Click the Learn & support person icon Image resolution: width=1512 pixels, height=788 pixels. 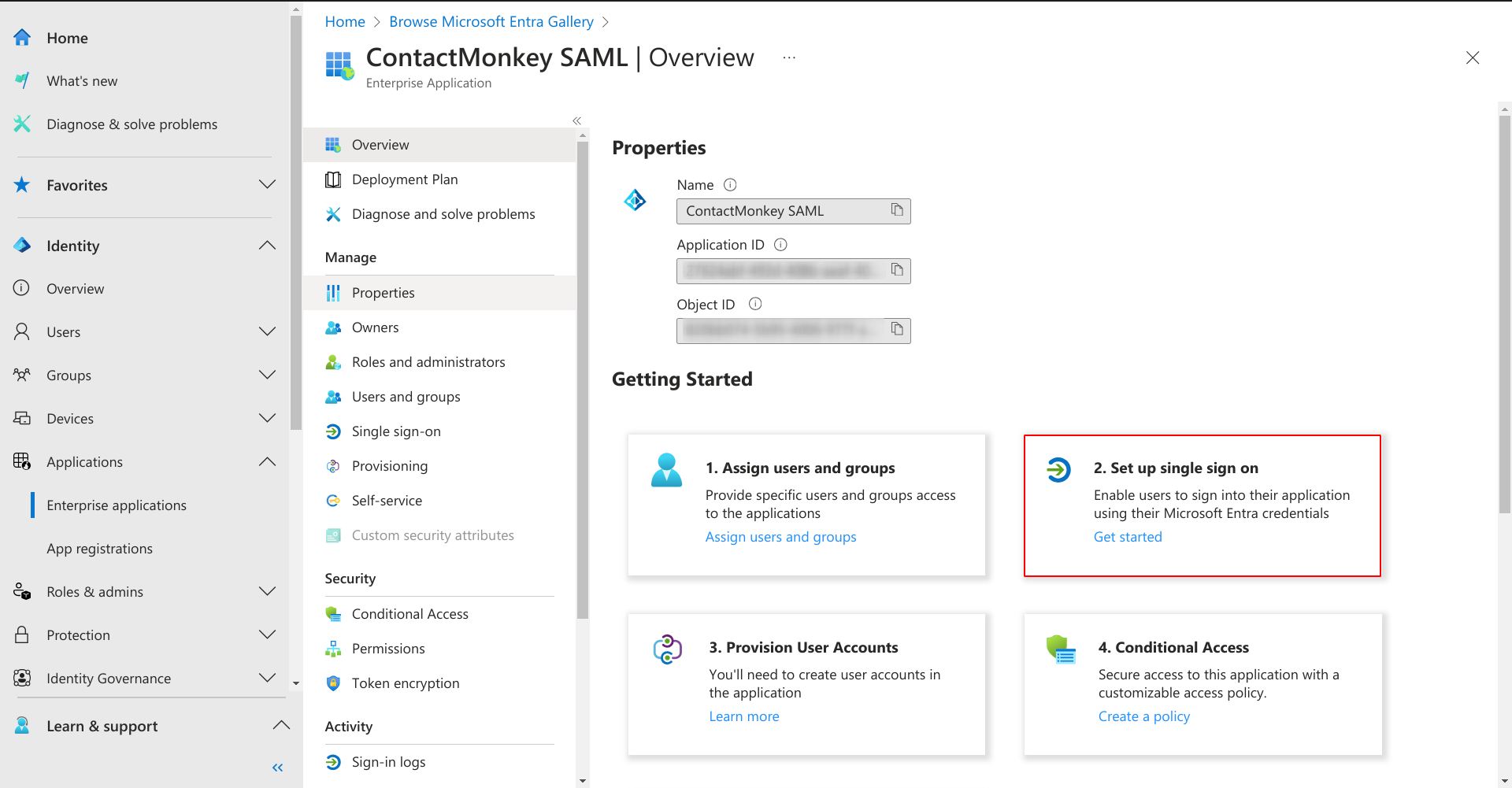(x=22, y=726)
